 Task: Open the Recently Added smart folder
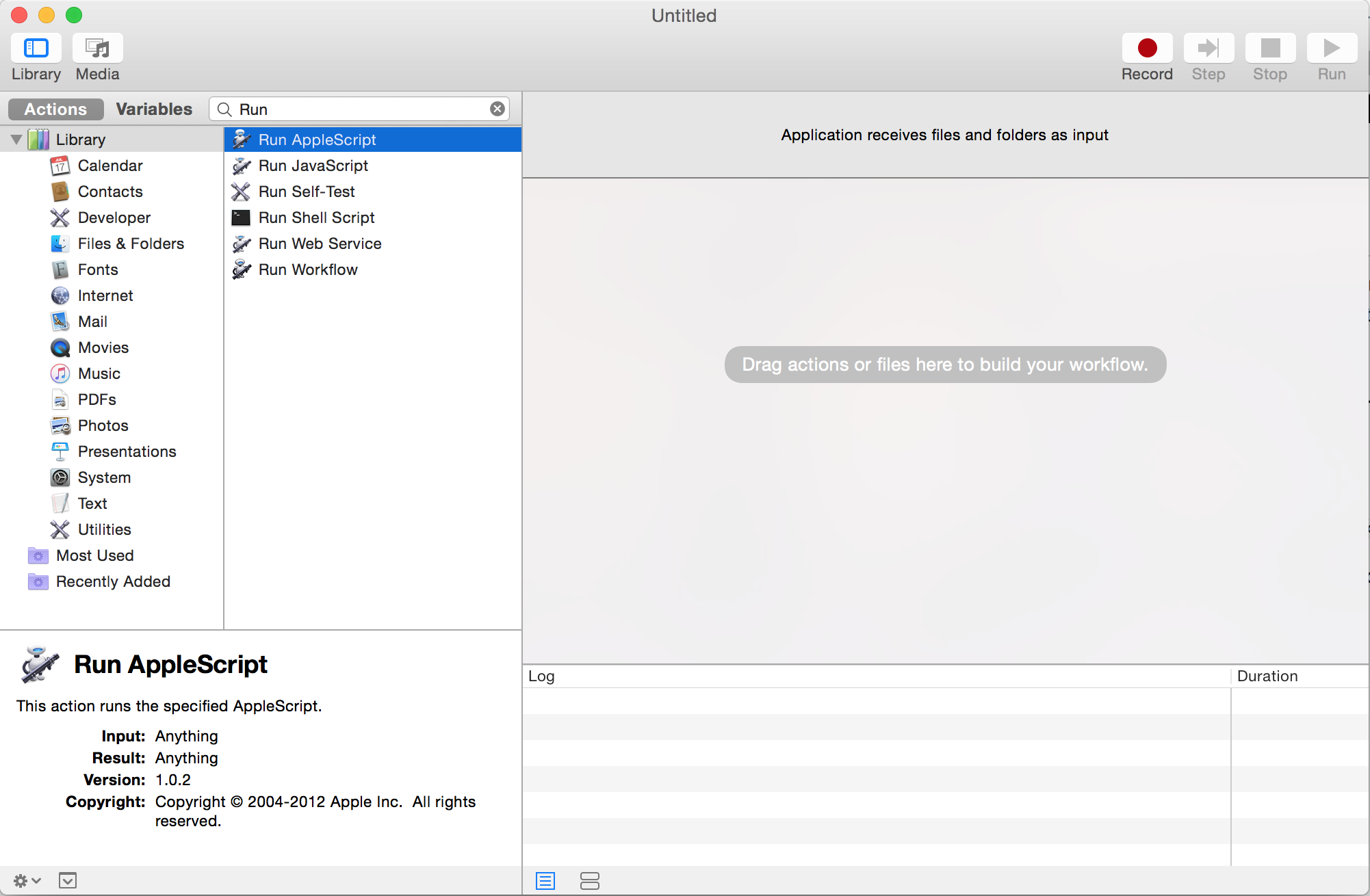(113, 581)
